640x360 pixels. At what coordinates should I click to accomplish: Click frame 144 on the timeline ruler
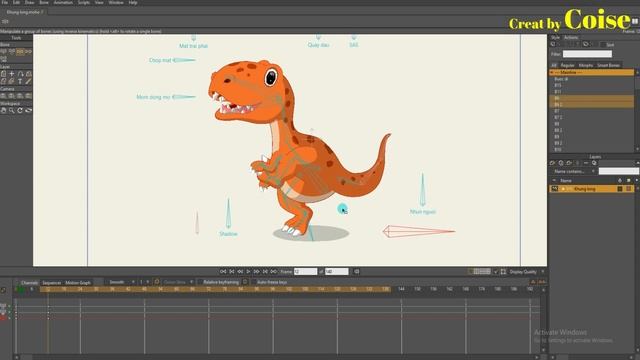pyautogui.click(x=401, y=289)
